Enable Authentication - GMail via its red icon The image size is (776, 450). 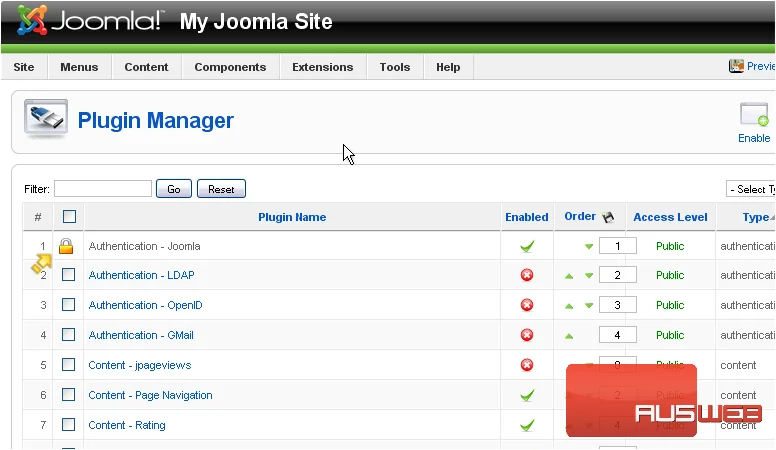coord(527,335)
